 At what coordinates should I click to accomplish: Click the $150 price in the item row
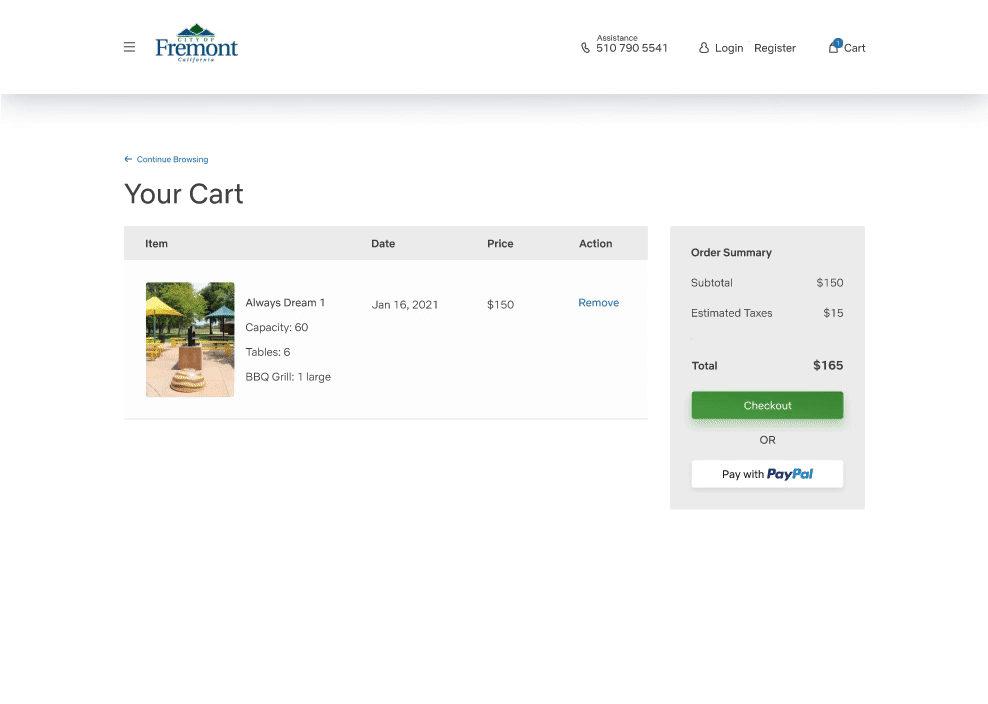pos(500,304)
